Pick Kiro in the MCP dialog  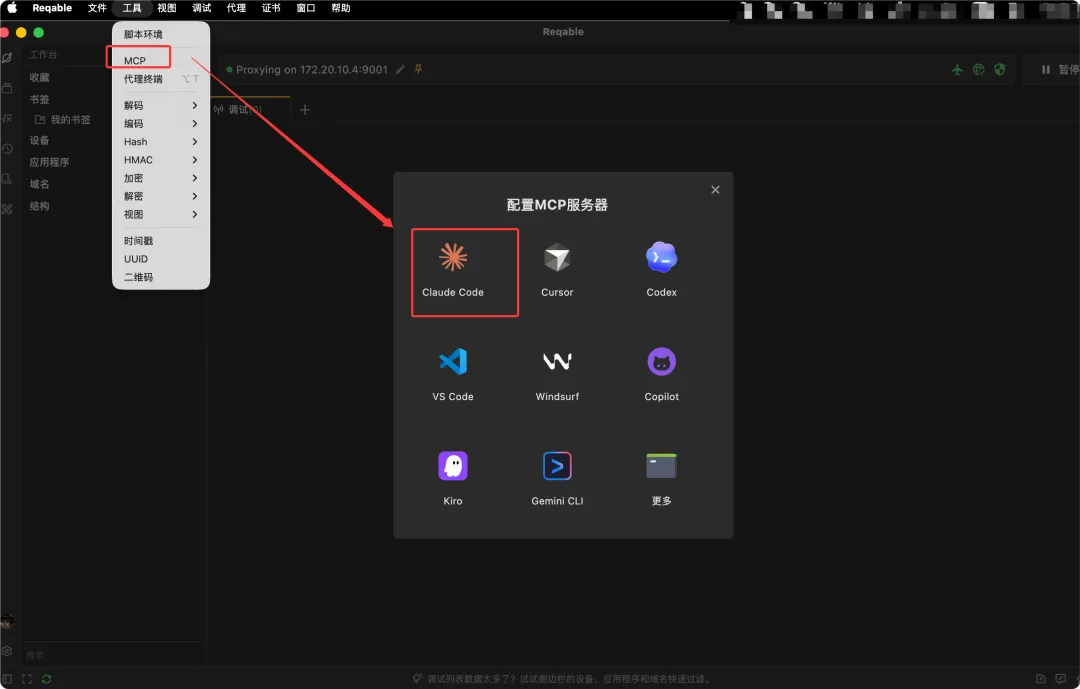pos(453,479)
